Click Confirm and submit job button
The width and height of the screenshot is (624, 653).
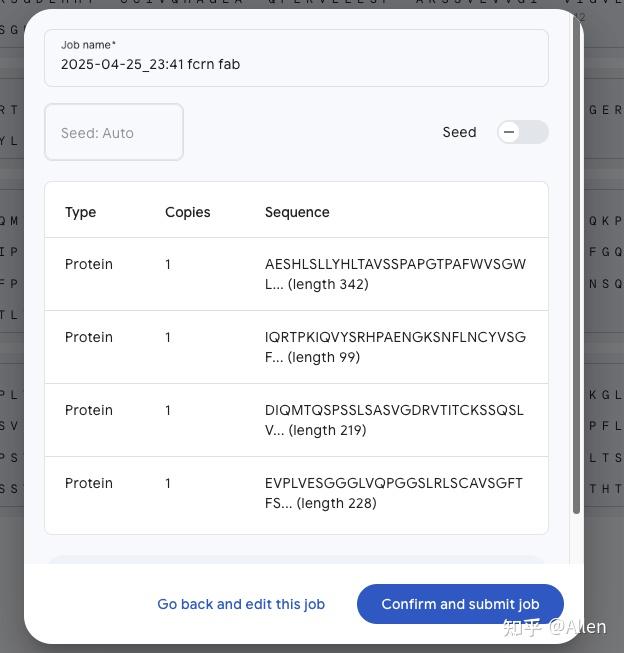460,604
